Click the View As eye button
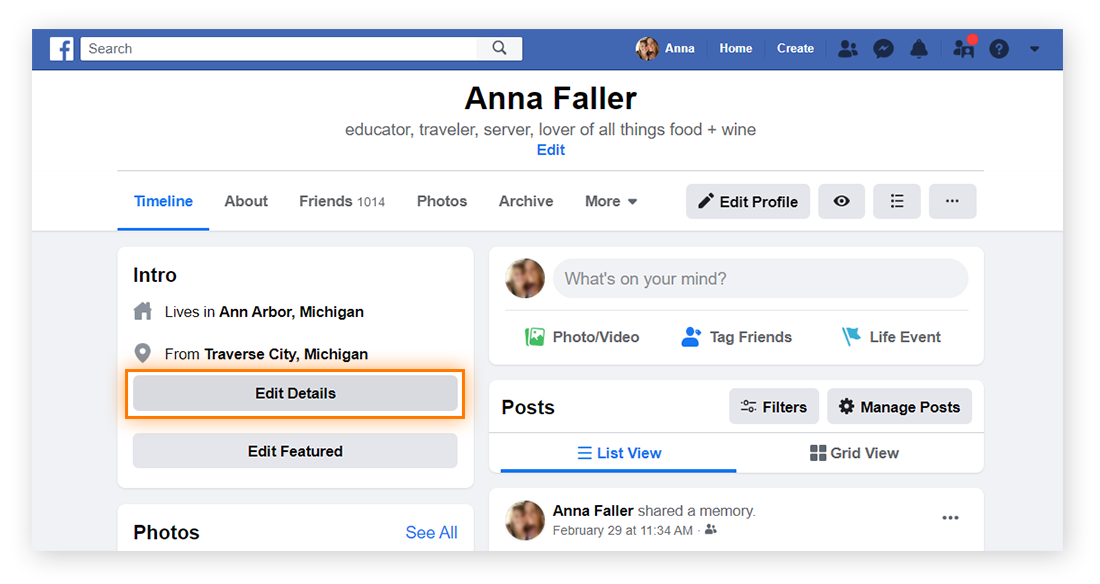This screenshot has width=1100, height=584. click(841, 201)
